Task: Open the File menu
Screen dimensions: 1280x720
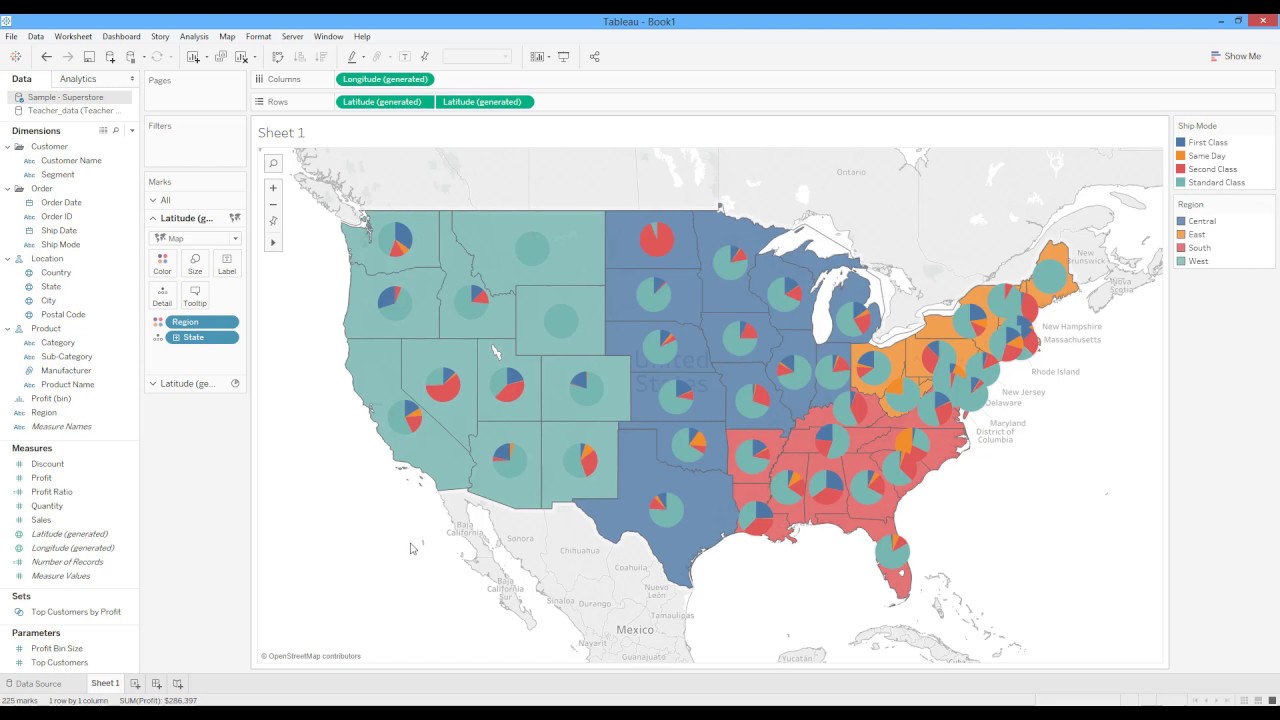Action: (x=11, y=36)
